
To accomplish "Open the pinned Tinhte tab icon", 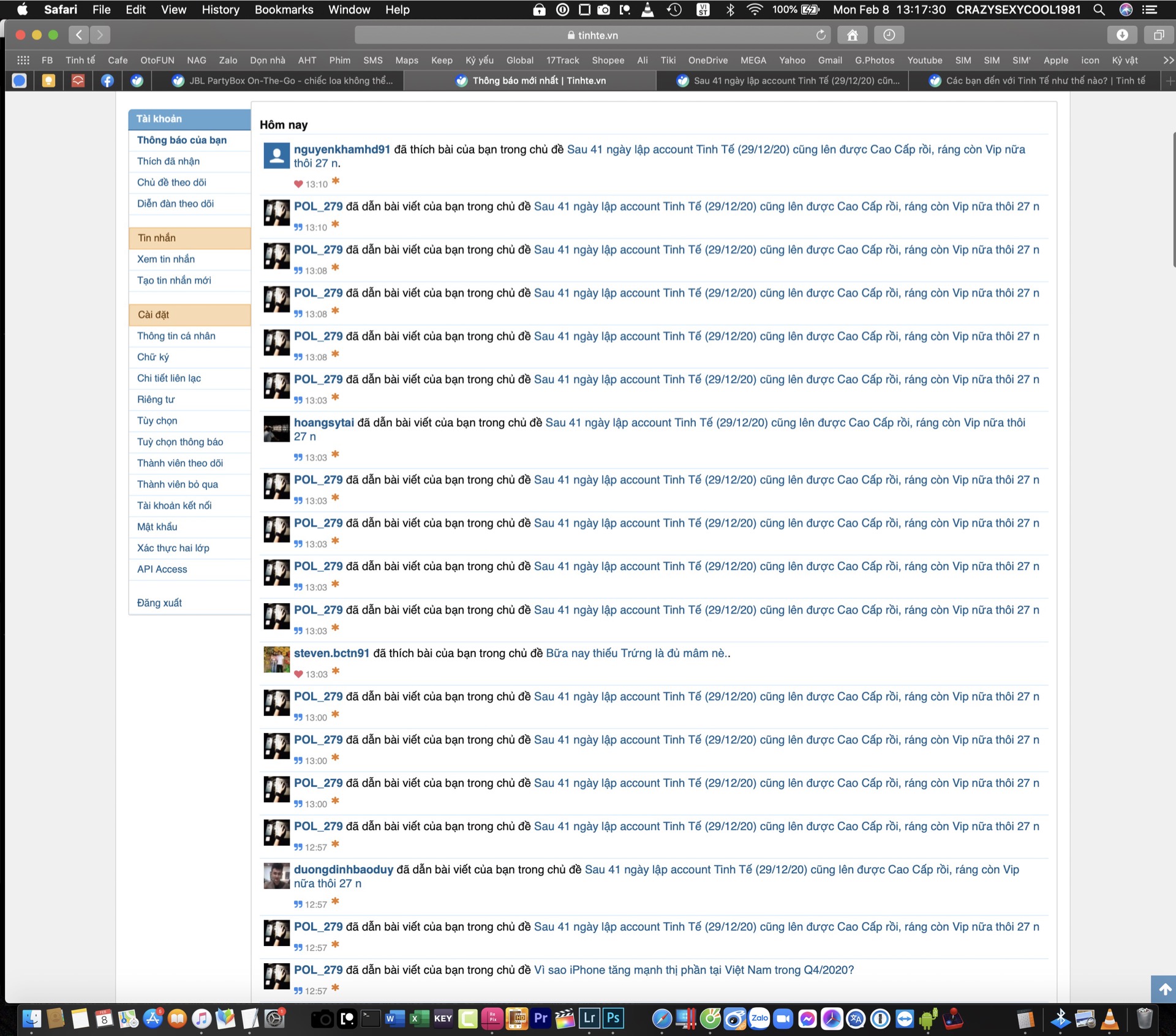I will [x=137, y=81].
